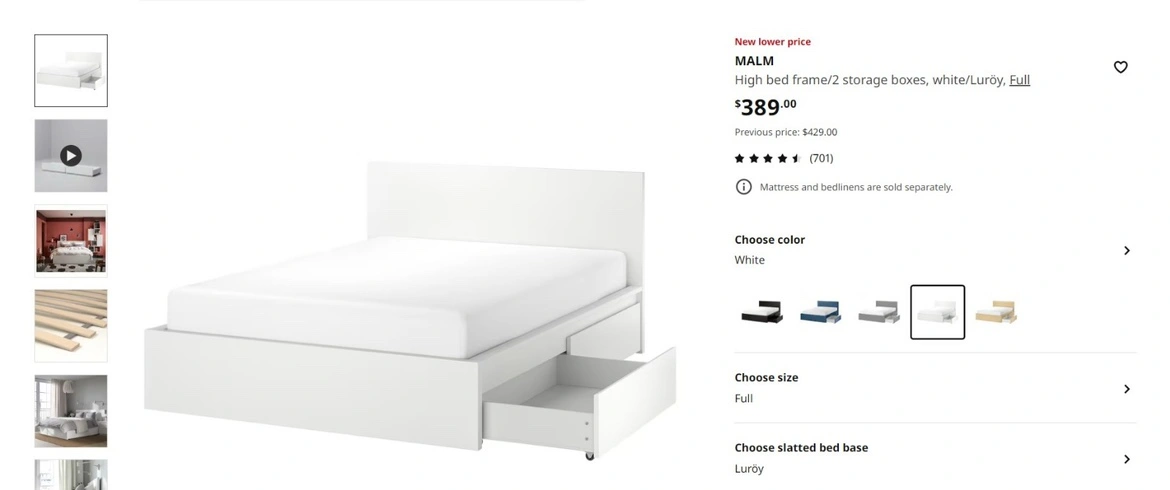The image size is (1170, 490).
Task: Open the 701 reviews count link
Action: click(821, 158)
